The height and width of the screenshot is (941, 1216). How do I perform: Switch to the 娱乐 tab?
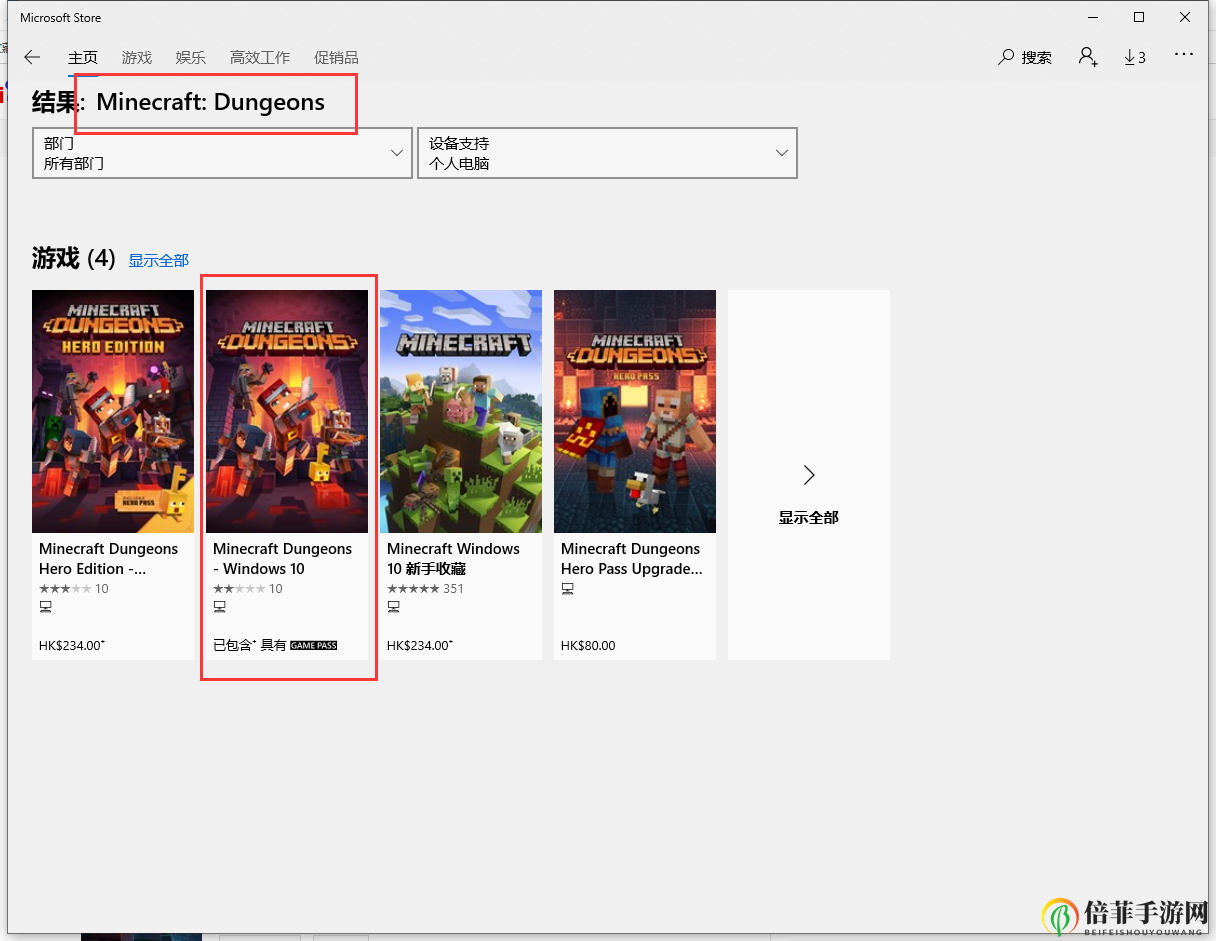[x=190, y=57]
